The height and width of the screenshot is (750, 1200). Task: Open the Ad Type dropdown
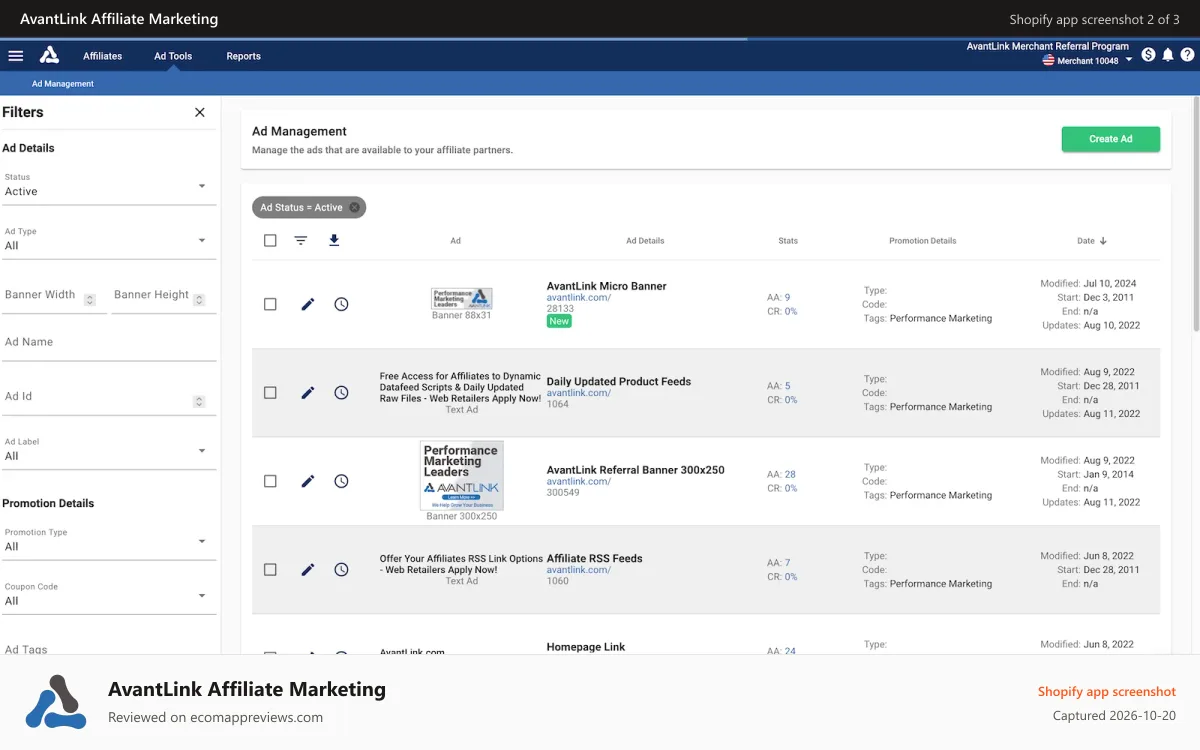pyautogui.click(x=108, y=240)
